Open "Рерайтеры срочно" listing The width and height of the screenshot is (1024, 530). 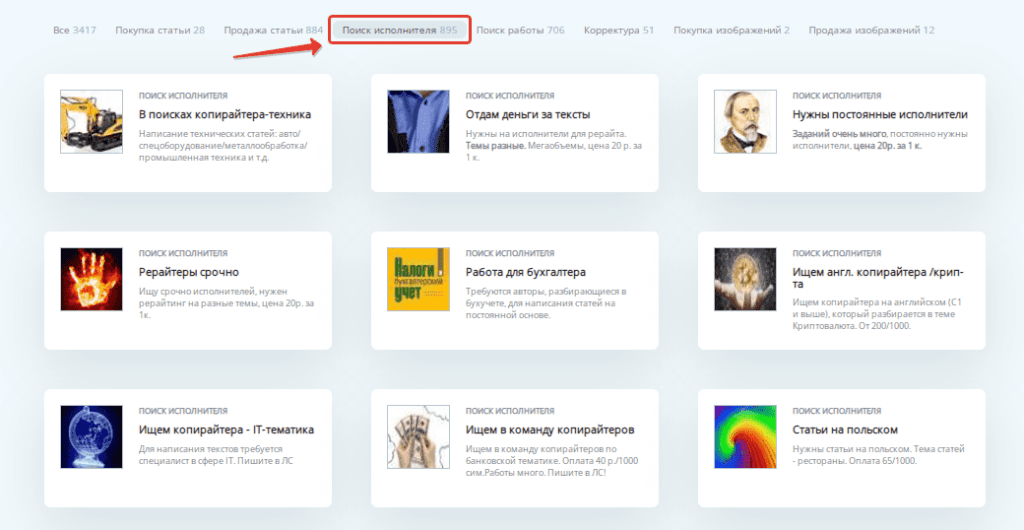click(x=189, y=272)
